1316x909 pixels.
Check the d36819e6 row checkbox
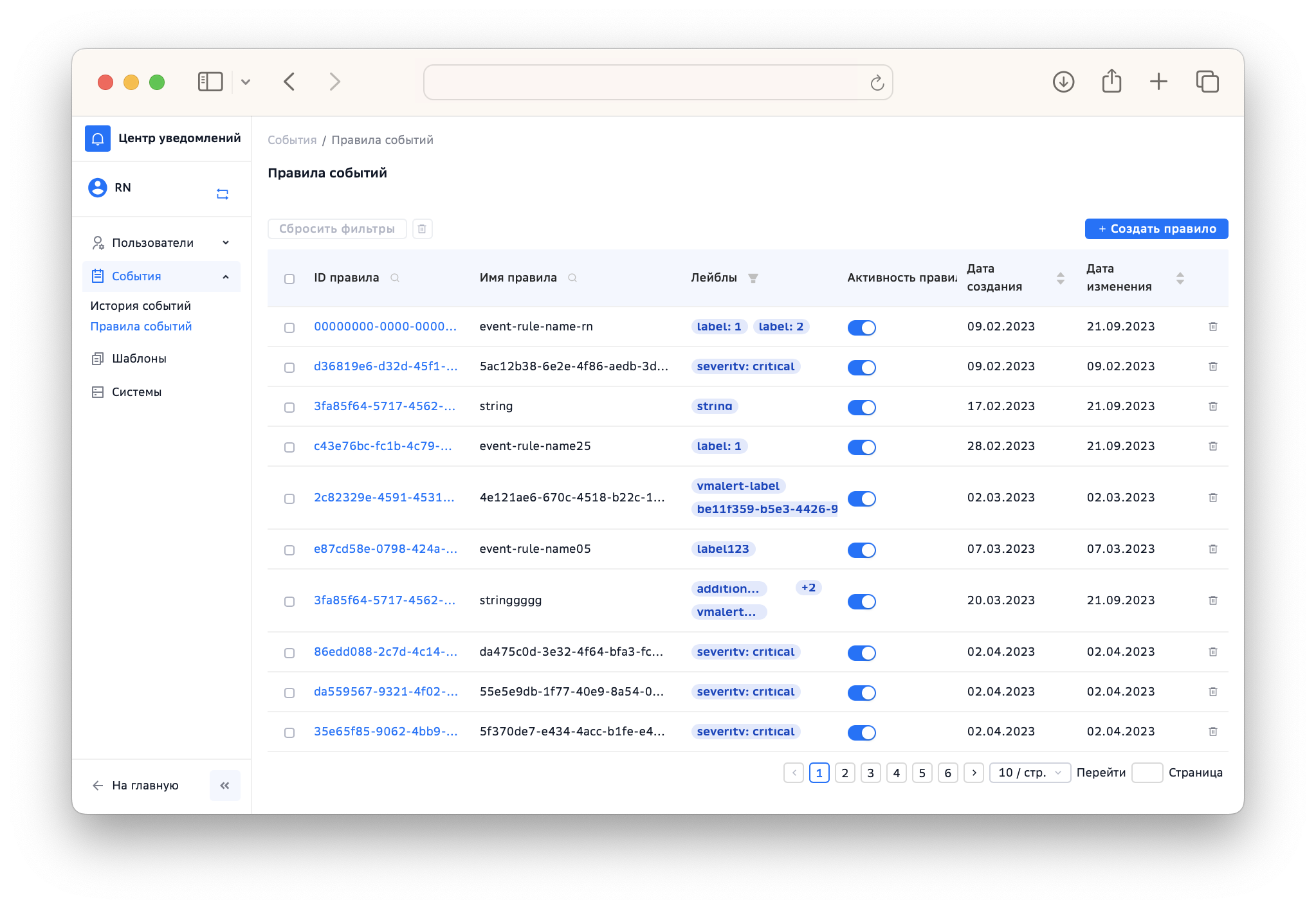tap(289, 367)
